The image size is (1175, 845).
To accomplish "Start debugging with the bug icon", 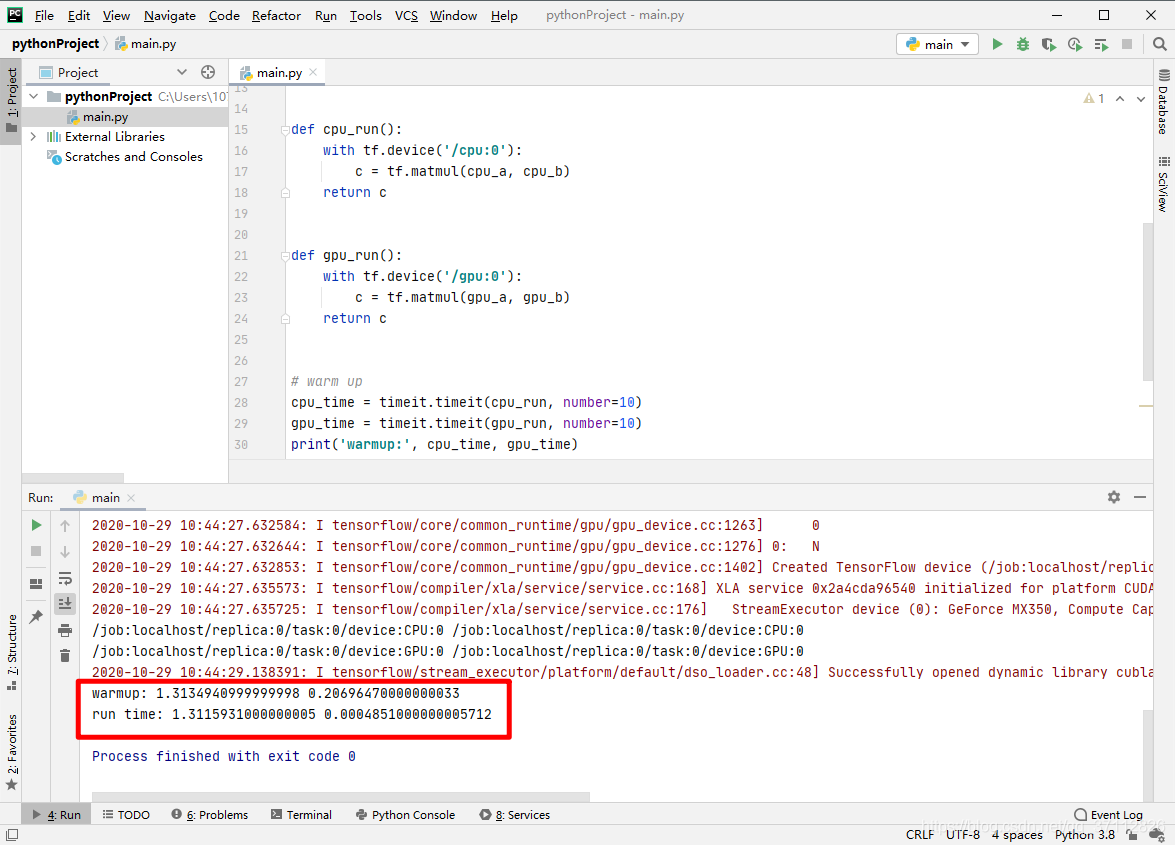I will click(x=1023, y=44).
